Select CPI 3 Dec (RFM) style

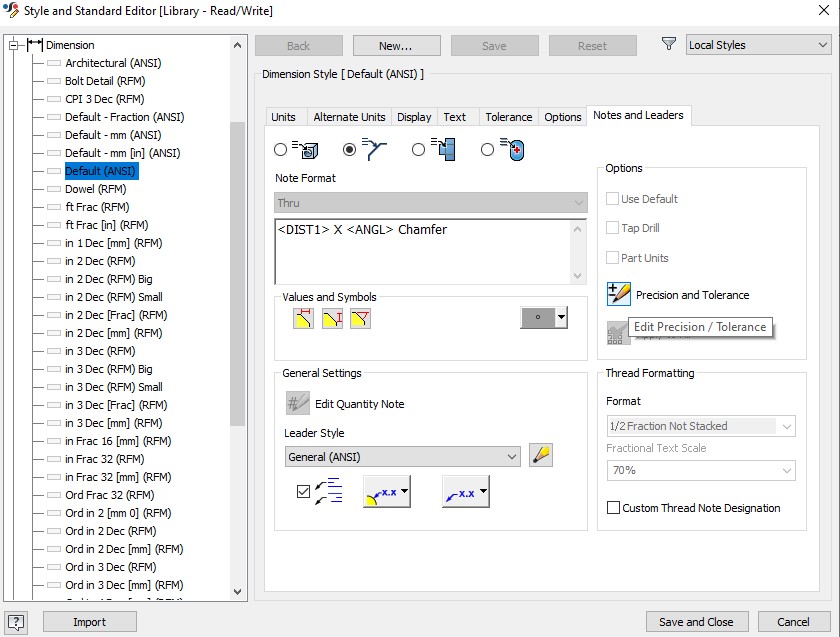(x=104, y=99)
